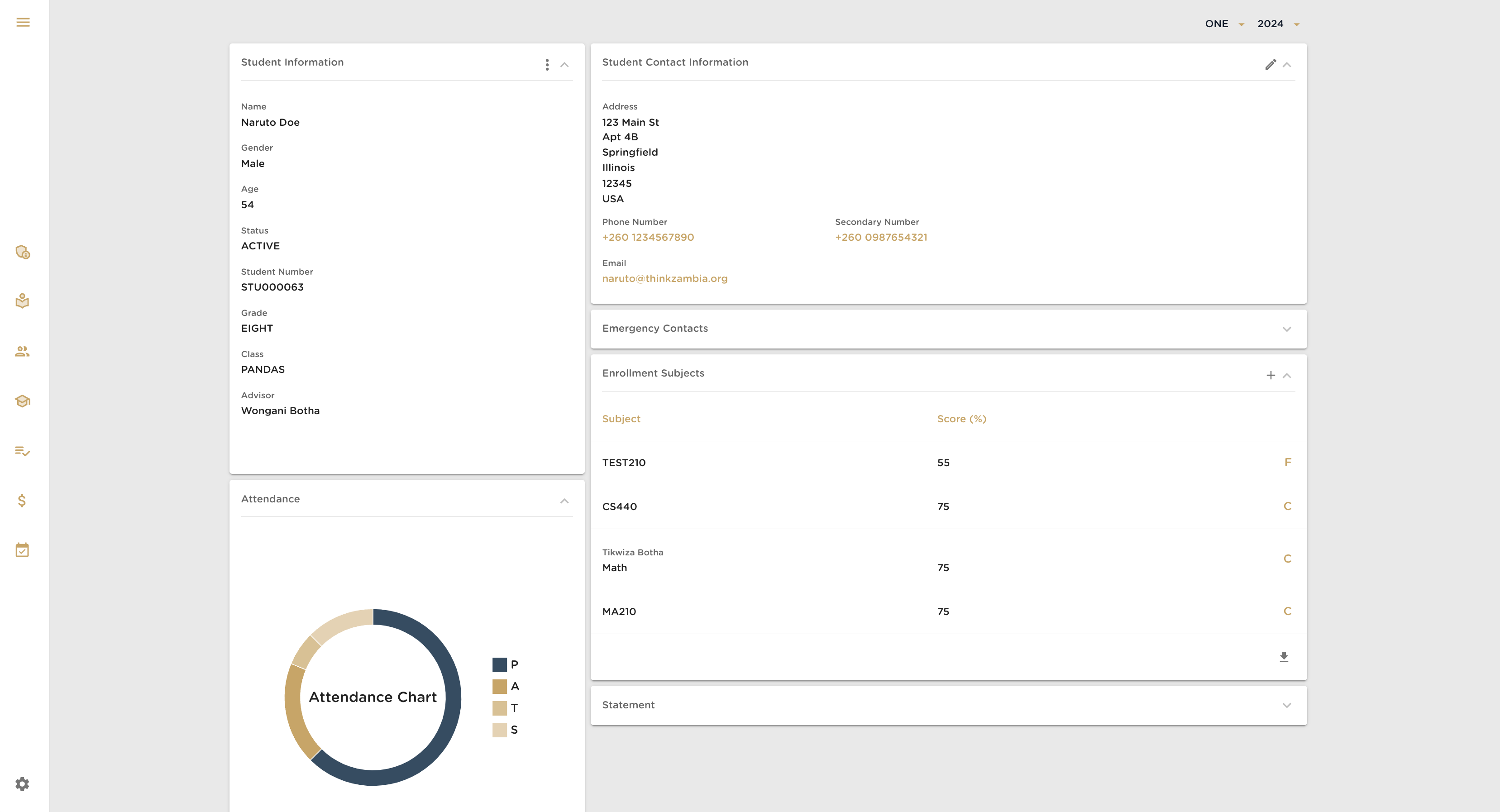The width and height of the screenshot is (1500, 812).
Task: Click the pencil edit icon for contact information
Action: coord(1271,65)
